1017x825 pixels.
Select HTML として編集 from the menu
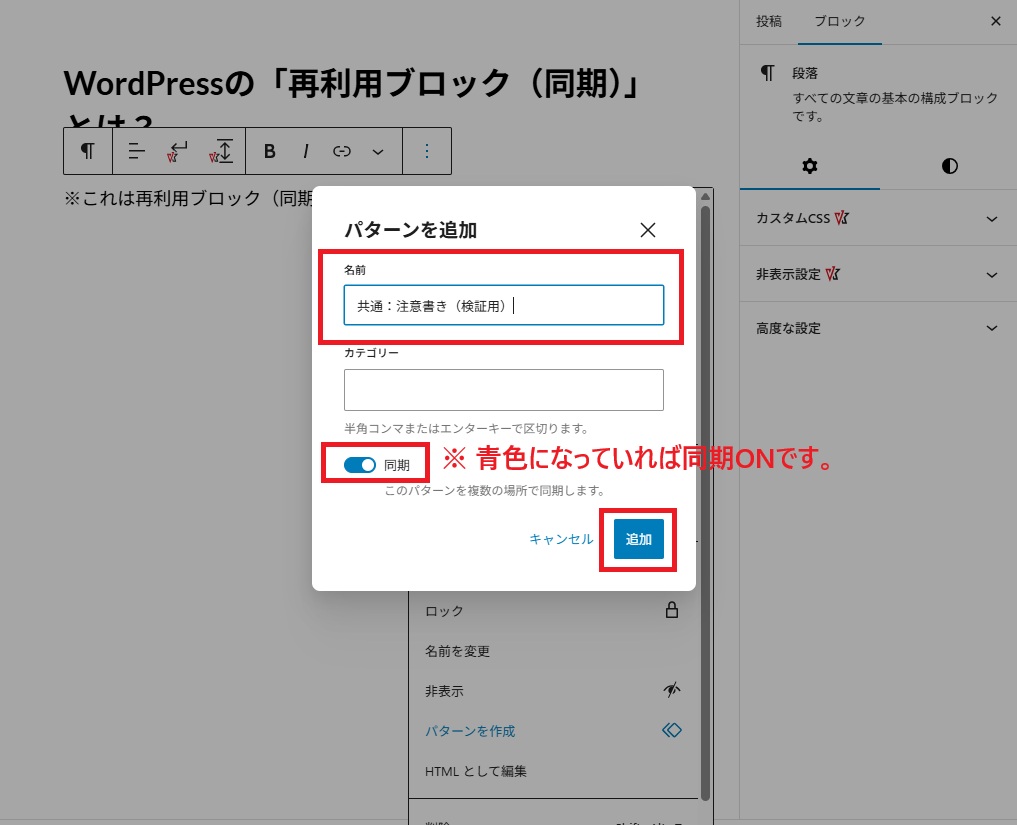point(478,771)
